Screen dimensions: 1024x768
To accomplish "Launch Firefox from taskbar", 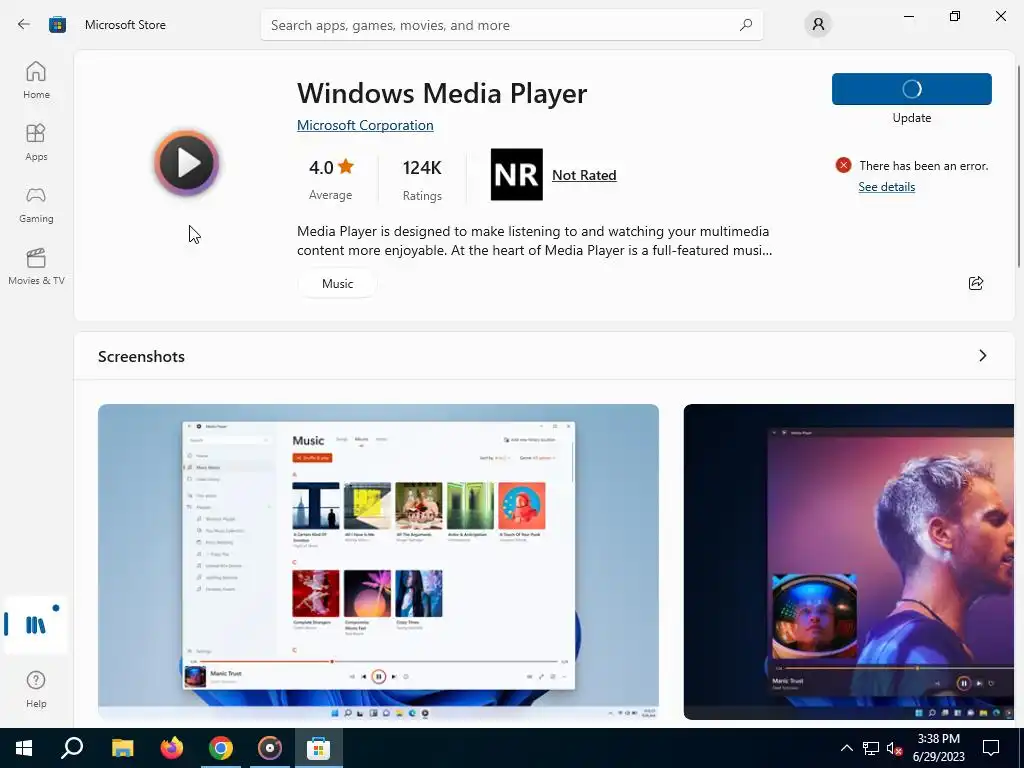I will 172,748.
